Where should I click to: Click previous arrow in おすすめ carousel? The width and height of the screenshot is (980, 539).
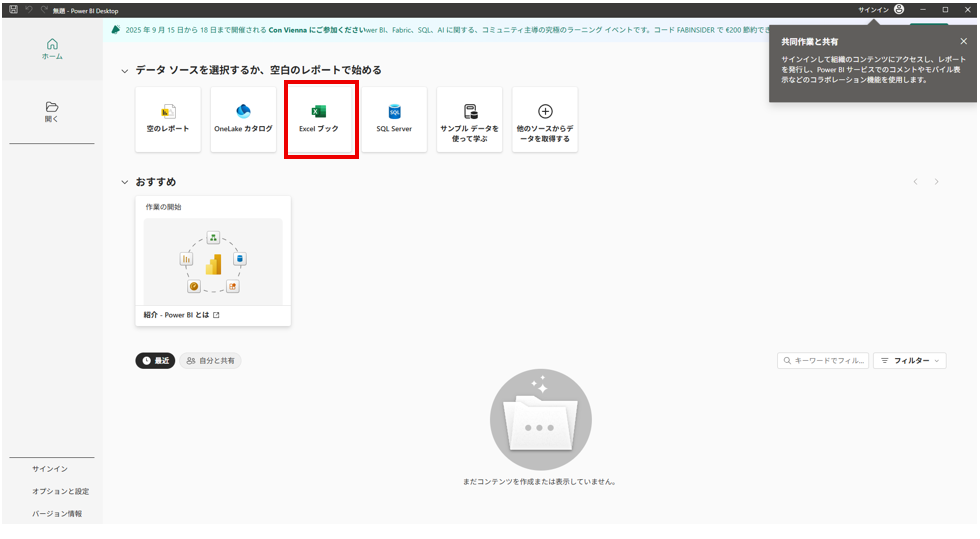tap(916, 182)
